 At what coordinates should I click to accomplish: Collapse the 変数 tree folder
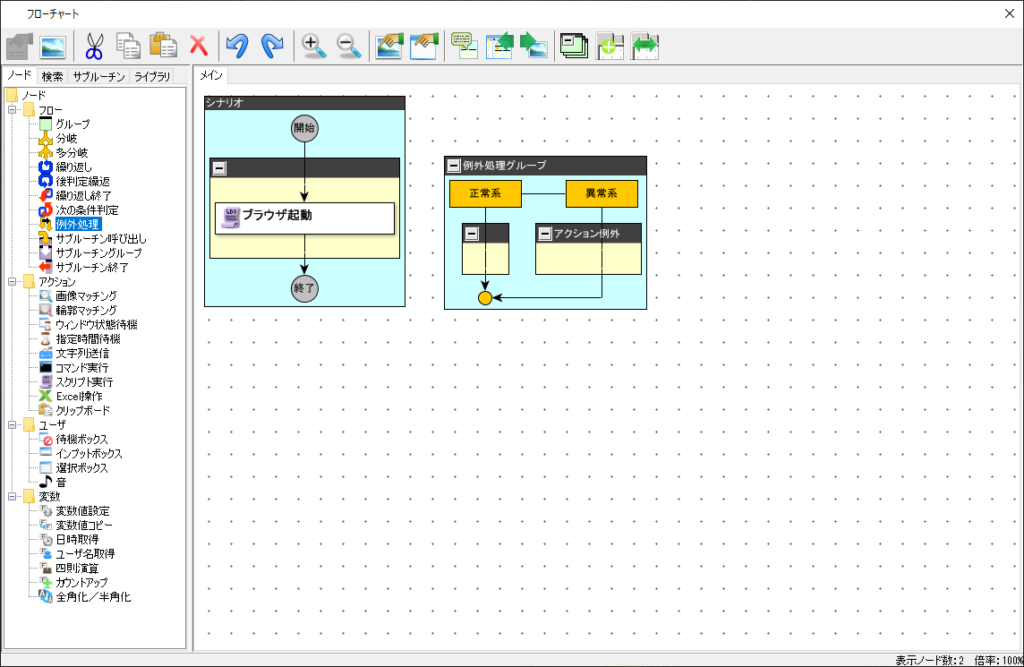(12, 496)
